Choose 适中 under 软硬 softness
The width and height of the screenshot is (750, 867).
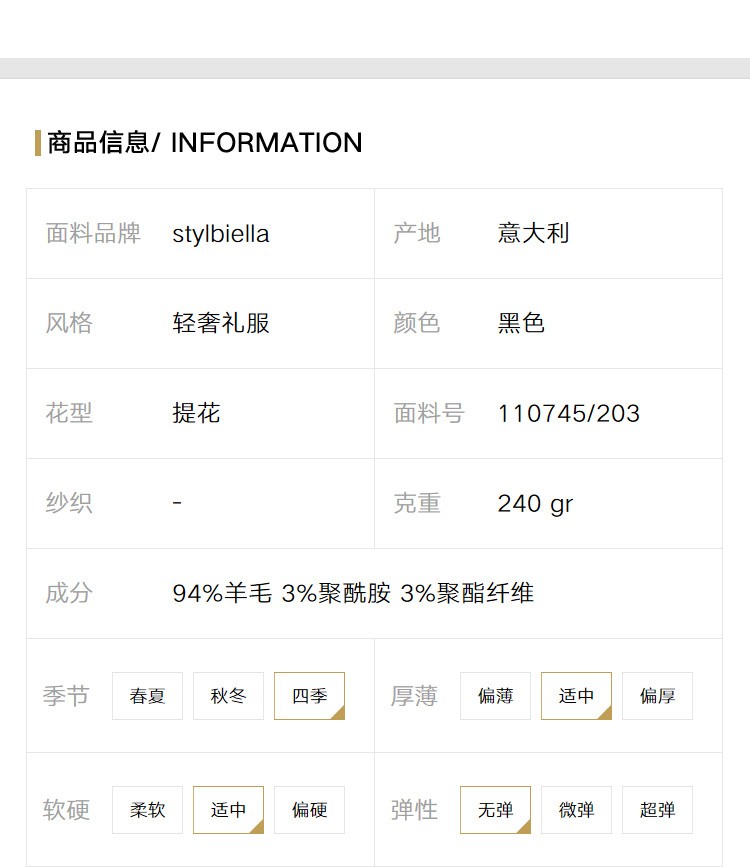coord(228,809)
